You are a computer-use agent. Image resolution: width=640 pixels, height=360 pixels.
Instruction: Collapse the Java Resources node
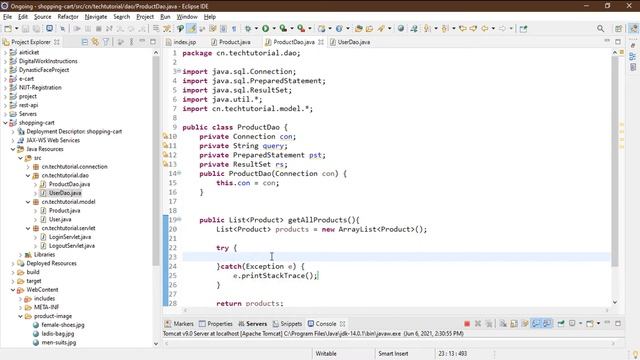13,149
